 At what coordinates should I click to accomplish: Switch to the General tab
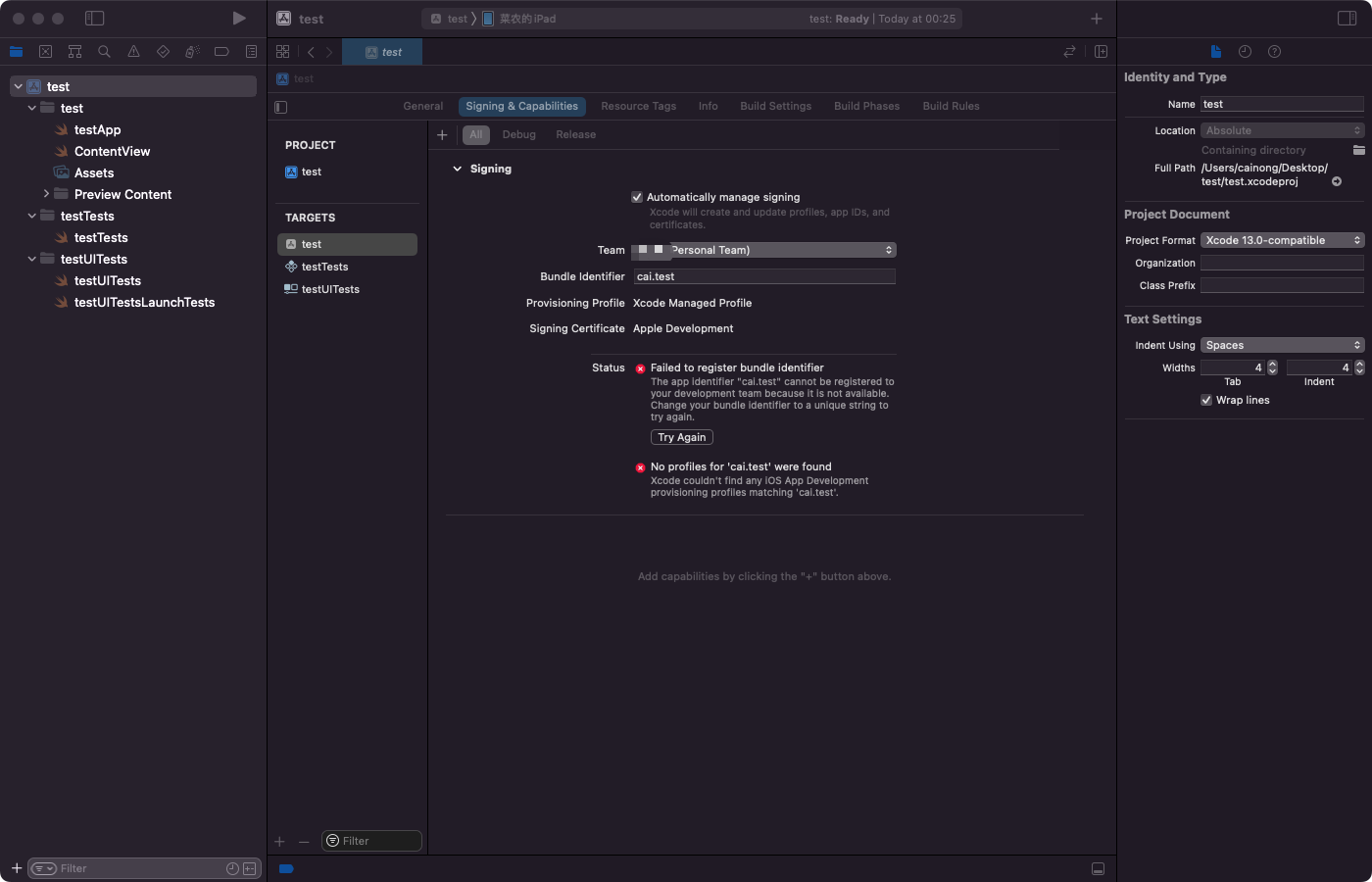423,106
